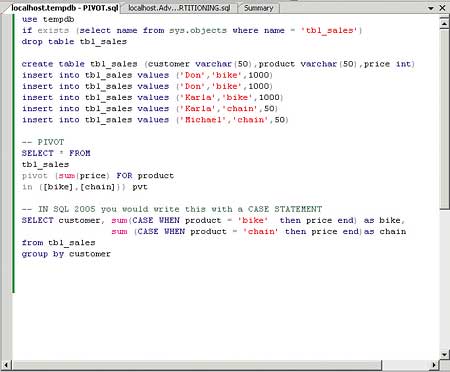Click the '-- PIVOT' comment
Screen dimensions: 450x372
(43, 142)
